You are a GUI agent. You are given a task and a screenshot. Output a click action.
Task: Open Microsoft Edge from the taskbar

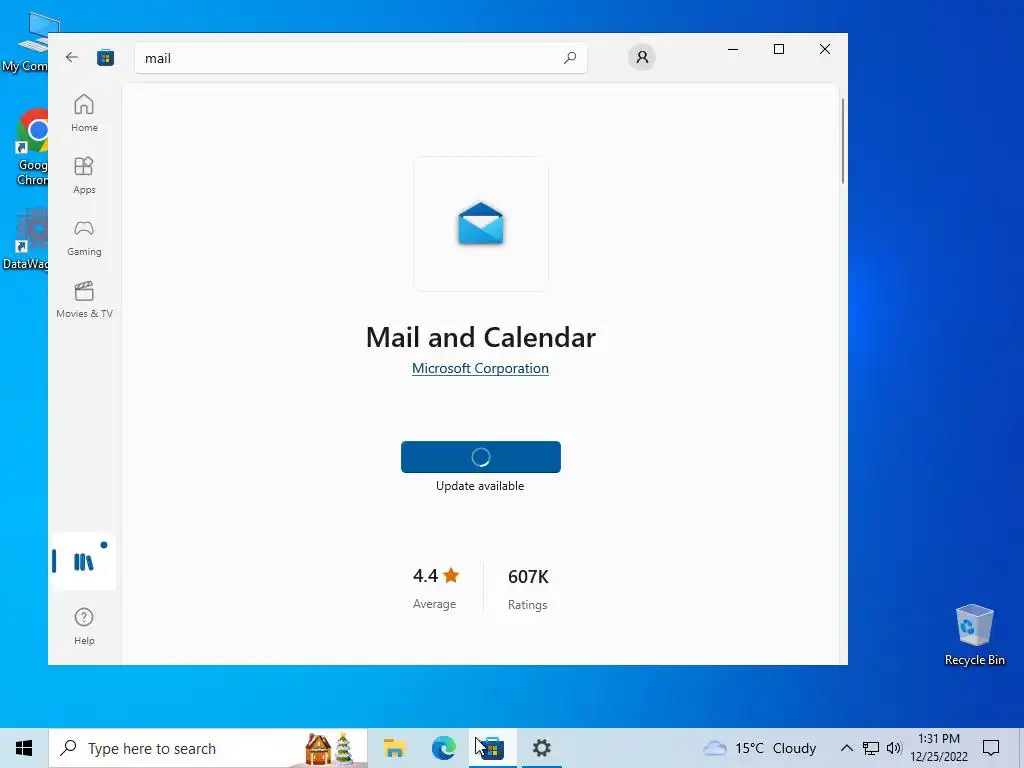[443, 748]
